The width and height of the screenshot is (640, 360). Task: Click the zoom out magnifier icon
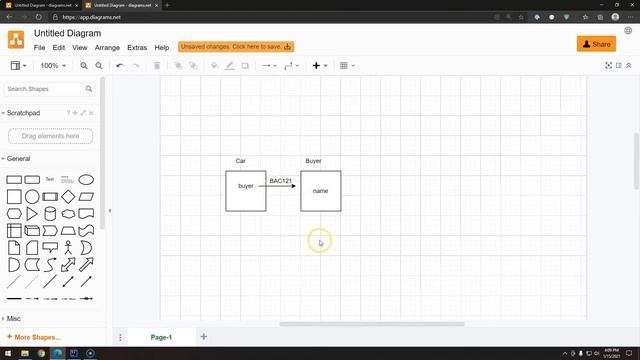[x=99, y=66]
